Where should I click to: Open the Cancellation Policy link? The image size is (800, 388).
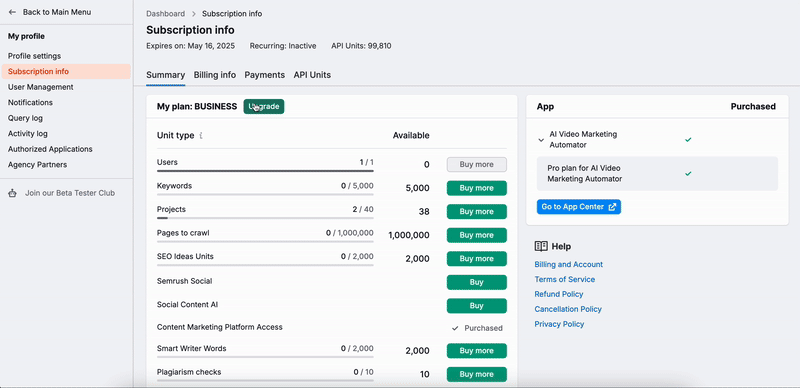(x=568, y=309)
